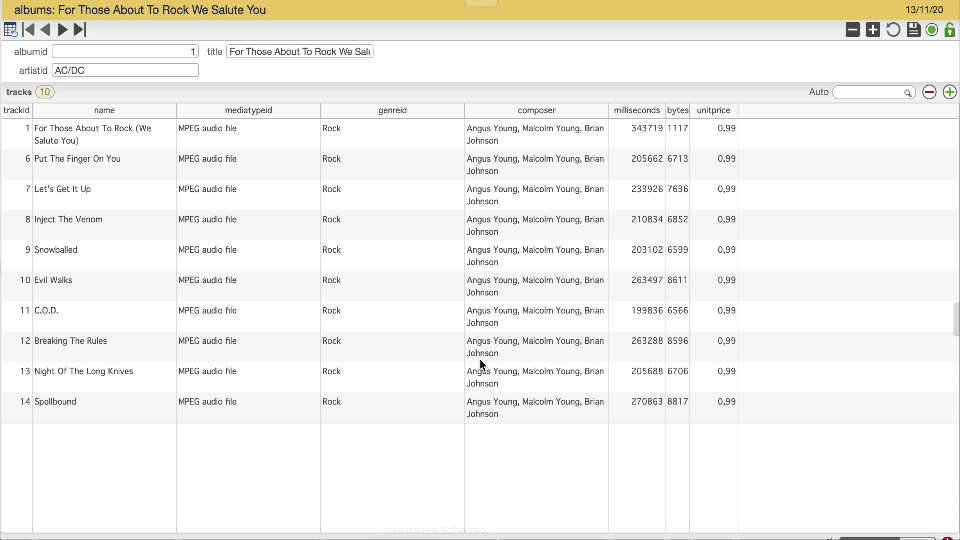The width and height of the screenshot is (960, 540).
Task: Select track 'Snowballed'
Action: pyautogui.click(x=56, y=250)
